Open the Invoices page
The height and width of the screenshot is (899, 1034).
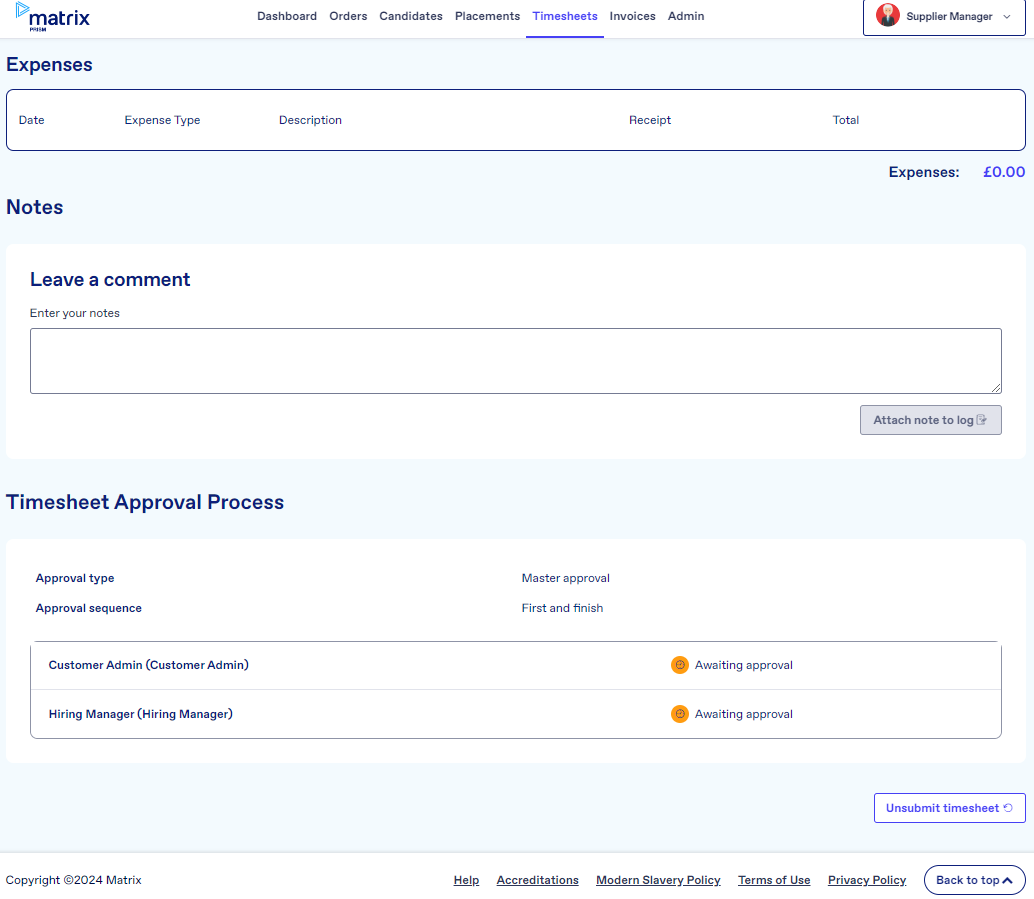tap(632, 16)
